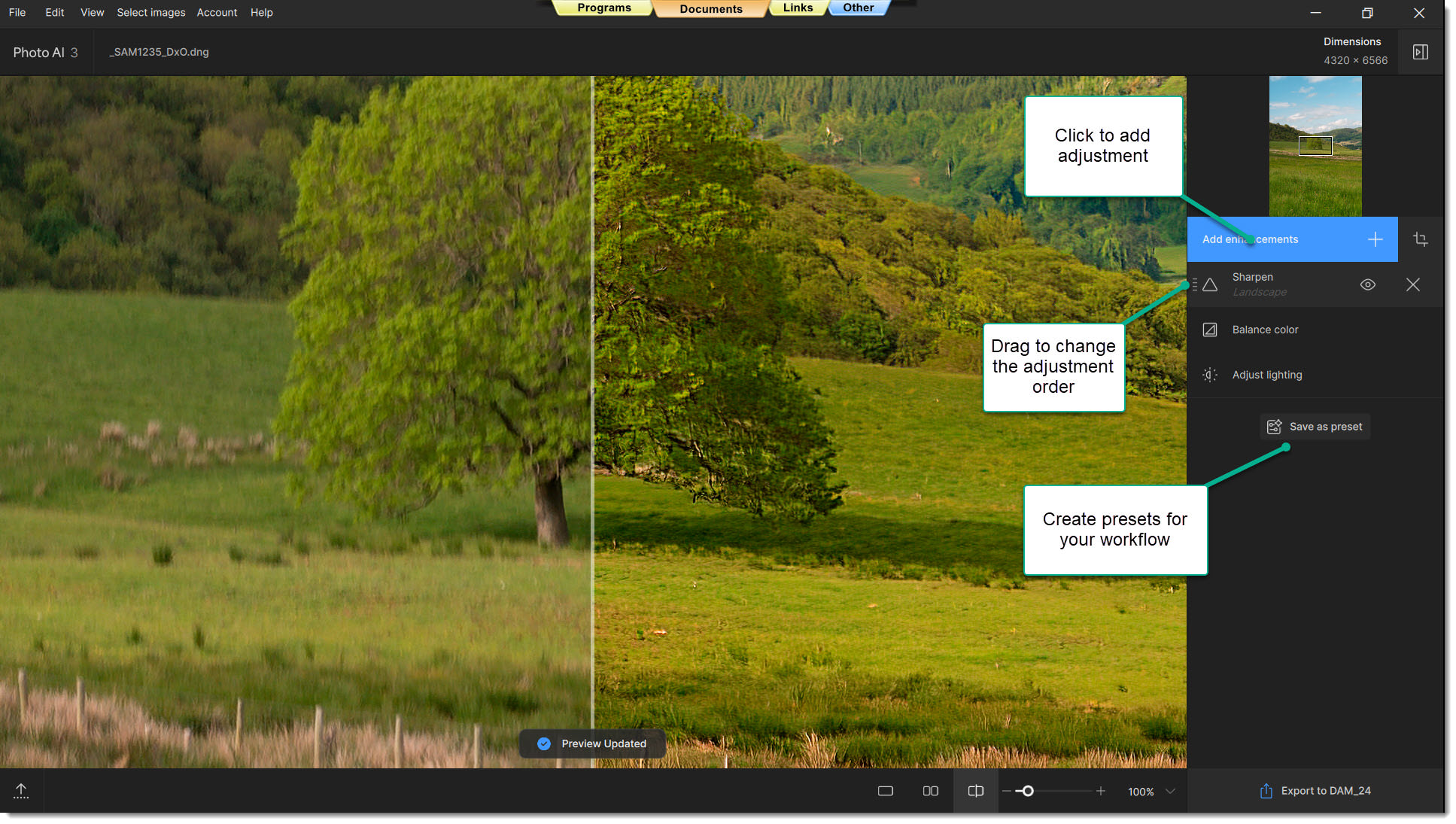Open the crop tool icon
This screenshot has height=824, width=1456.
click(1420, 239)
